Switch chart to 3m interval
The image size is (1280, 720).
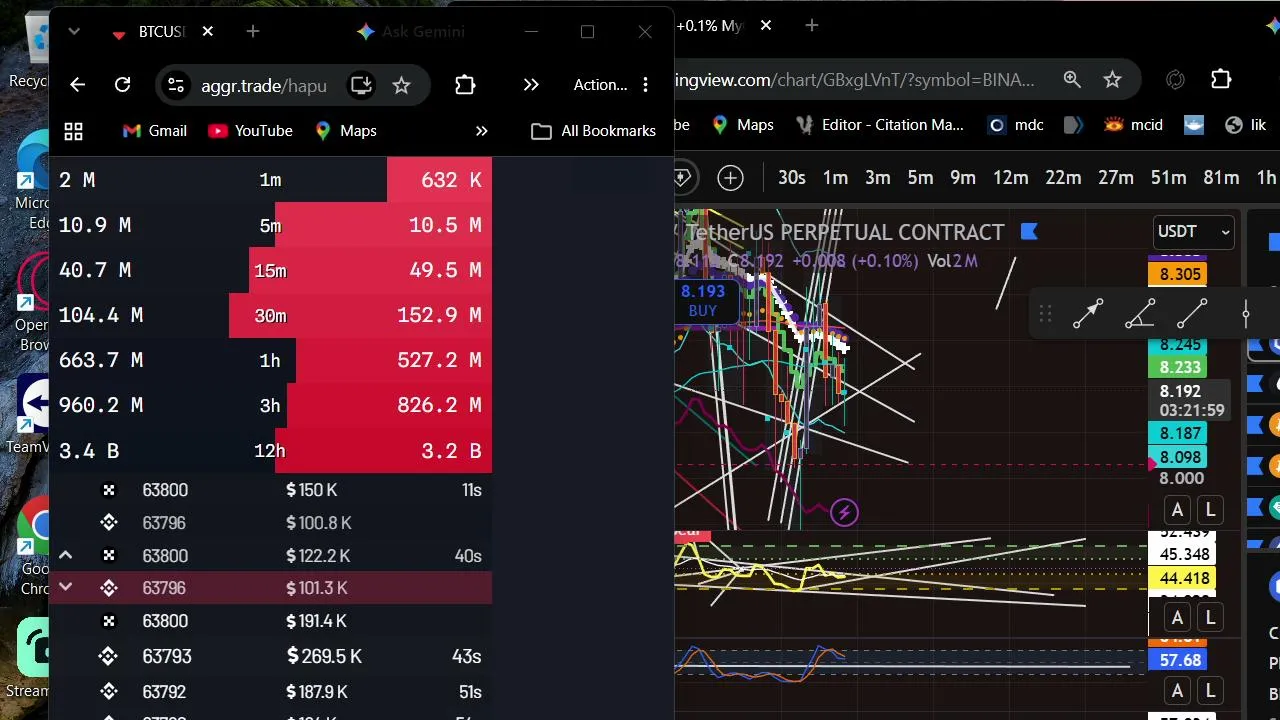pyautogui.click(x=878, y=178)
